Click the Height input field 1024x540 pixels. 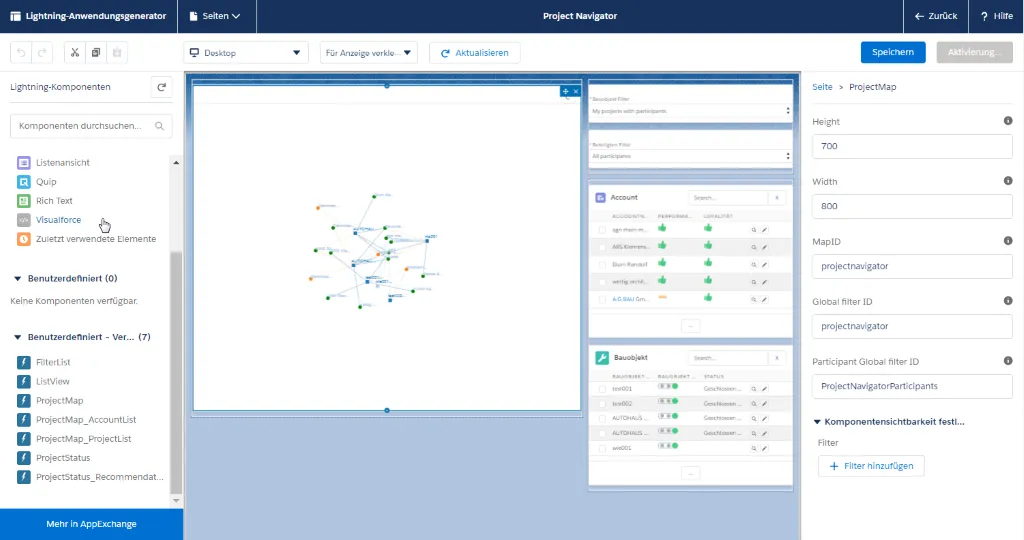coord(912,146)
